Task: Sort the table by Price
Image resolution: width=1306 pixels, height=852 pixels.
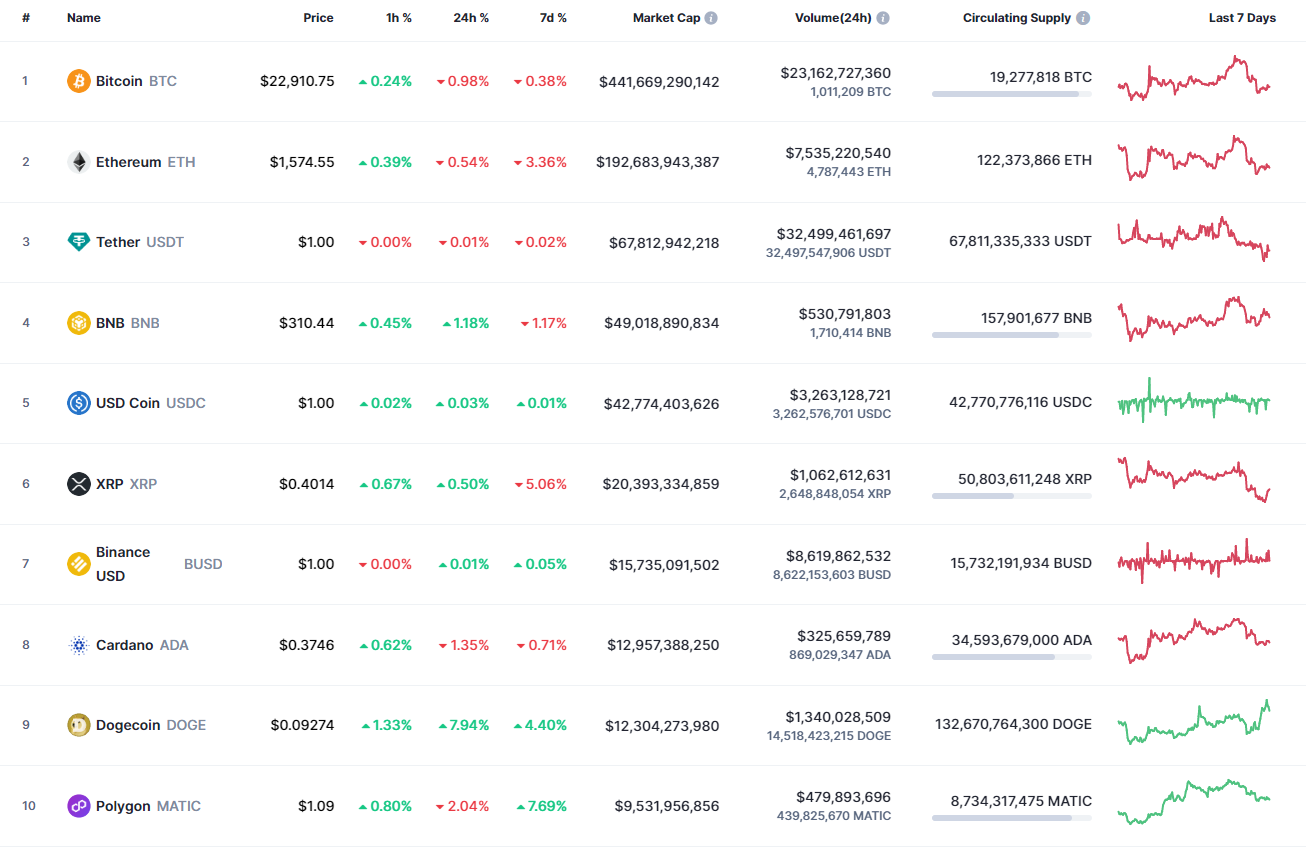Action: pyautogui.click(x=318, y=17)
